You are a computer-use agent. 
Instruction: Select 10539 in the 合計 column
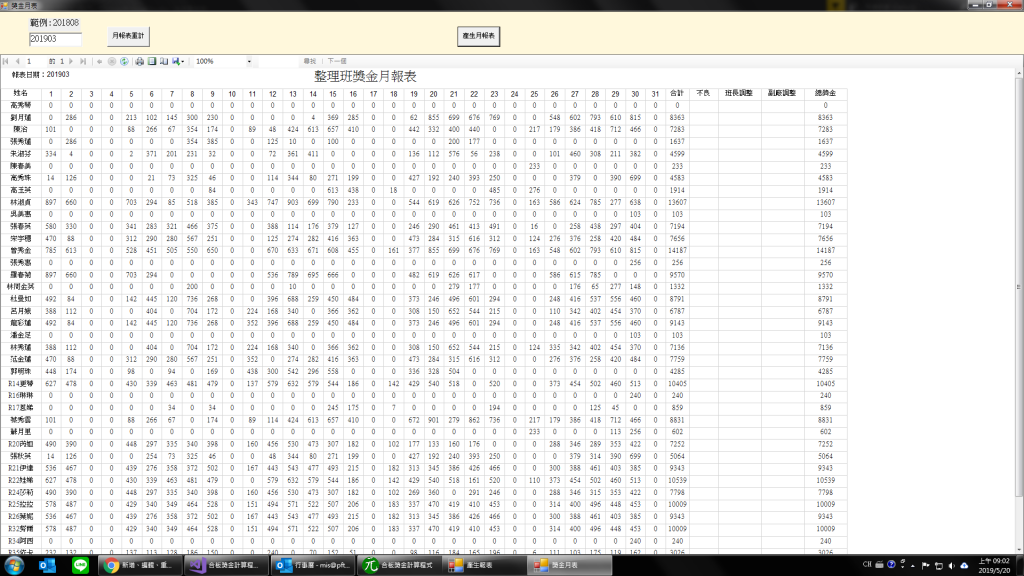pyautogui.click(x=677, y=481)
